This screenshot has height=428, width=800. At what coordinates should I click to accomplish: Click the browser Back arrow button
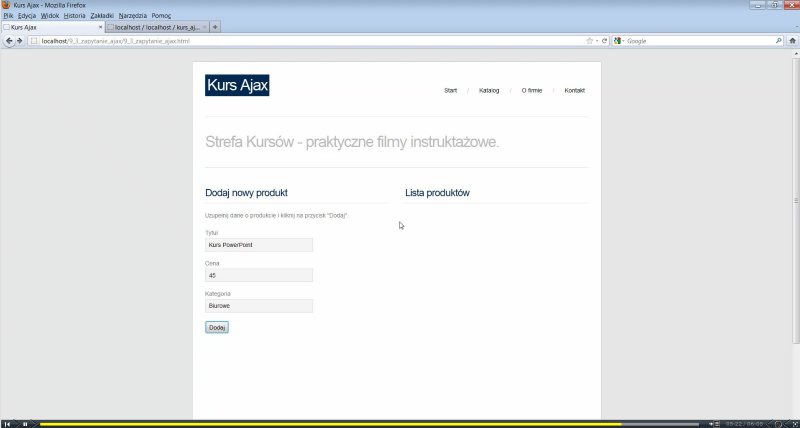(8, 41)
